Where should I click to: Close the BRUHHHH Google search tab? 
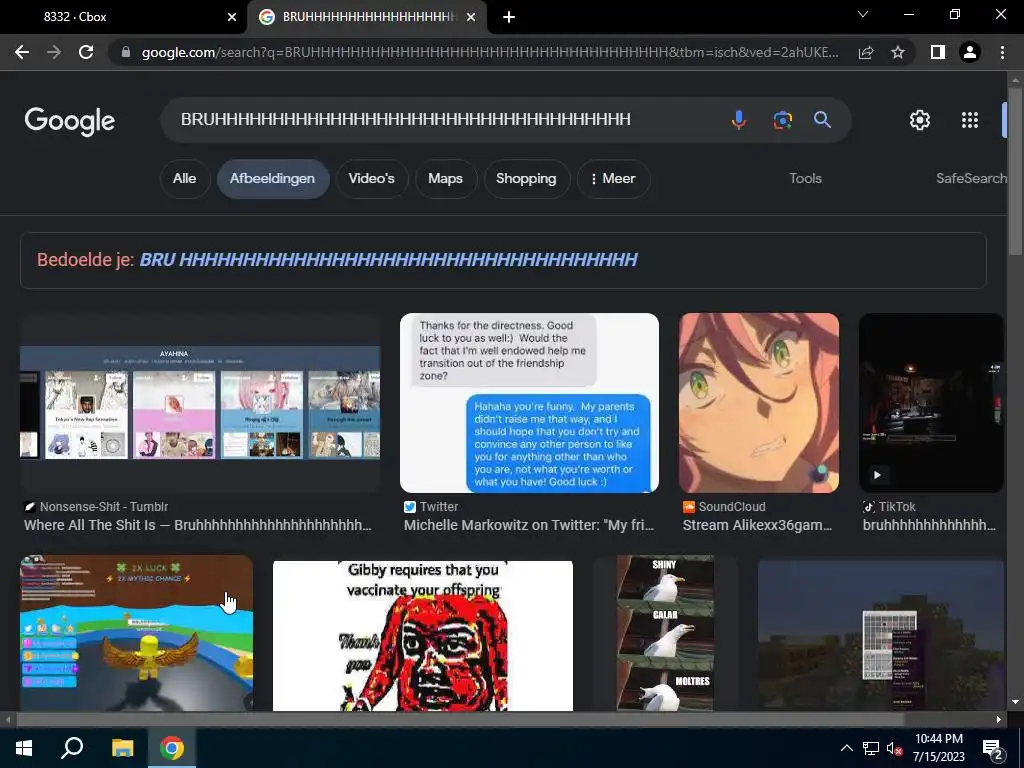coord(471,17)
